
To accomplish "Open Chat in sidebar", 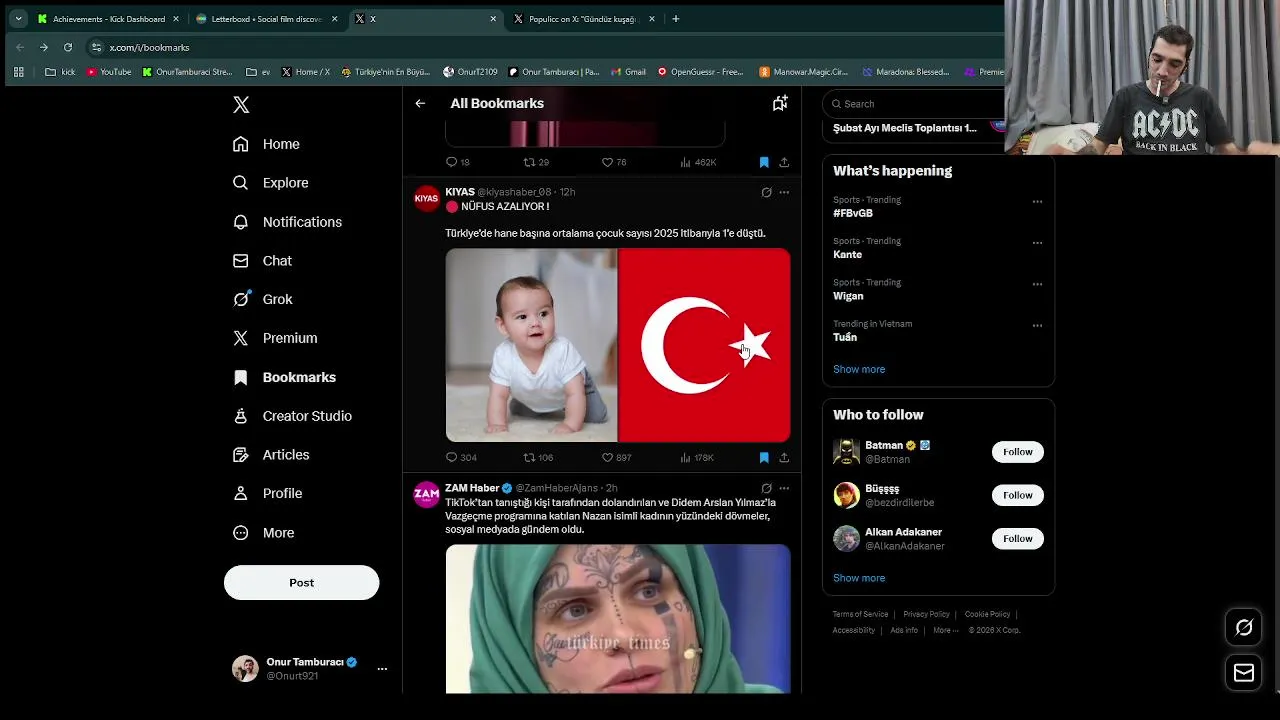I will point(262,261).
